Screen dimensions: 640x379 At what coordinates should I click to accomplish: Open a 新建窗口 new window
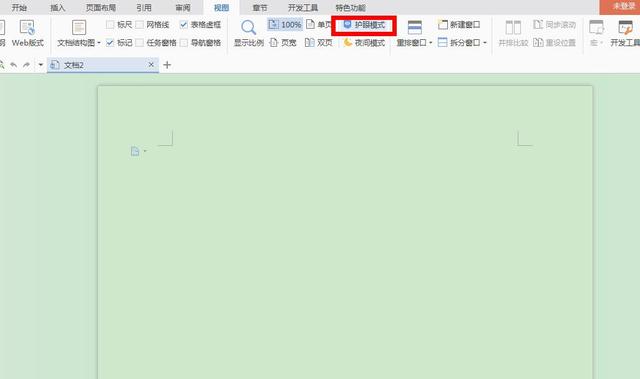coord(459,25)
